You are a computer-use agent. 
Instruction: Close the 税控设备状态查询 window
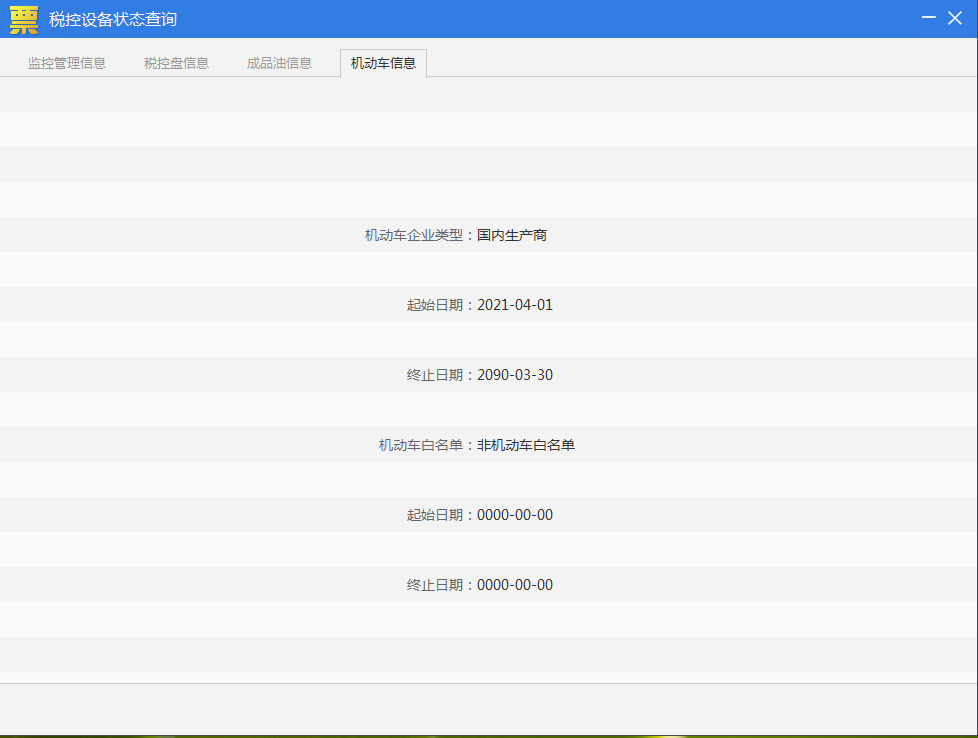click(955, 18)
